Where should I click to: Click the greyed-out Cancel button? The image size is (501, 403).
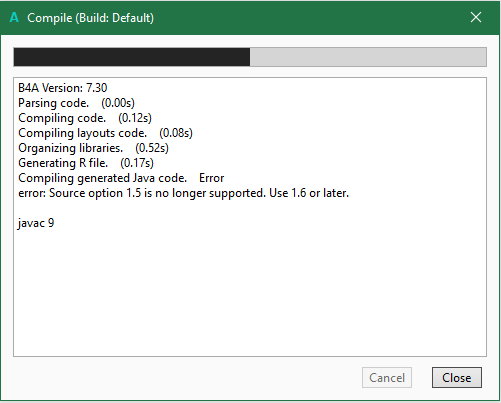[x=387, y=377]
